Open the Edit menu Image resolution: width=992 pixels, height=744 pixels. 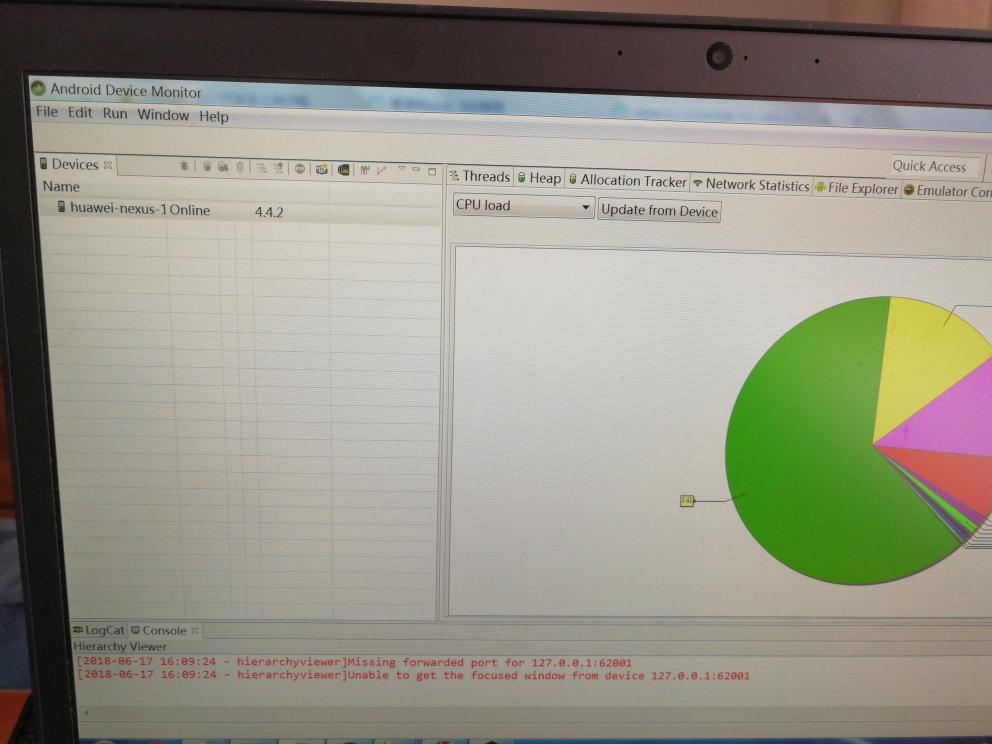80,113
